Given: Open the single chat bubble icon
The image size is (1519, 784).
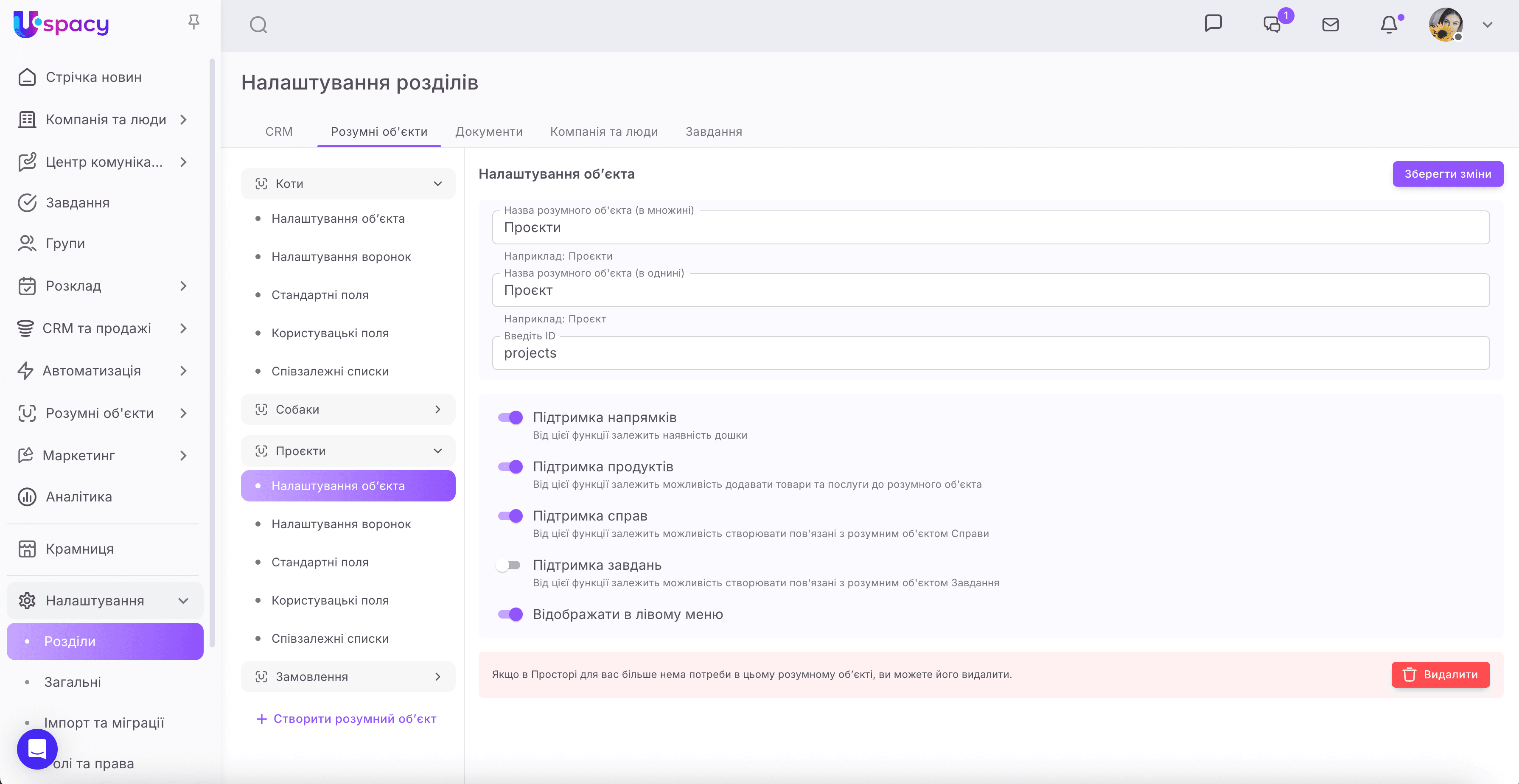Looking at the screenshot, I should [1213, 24].
